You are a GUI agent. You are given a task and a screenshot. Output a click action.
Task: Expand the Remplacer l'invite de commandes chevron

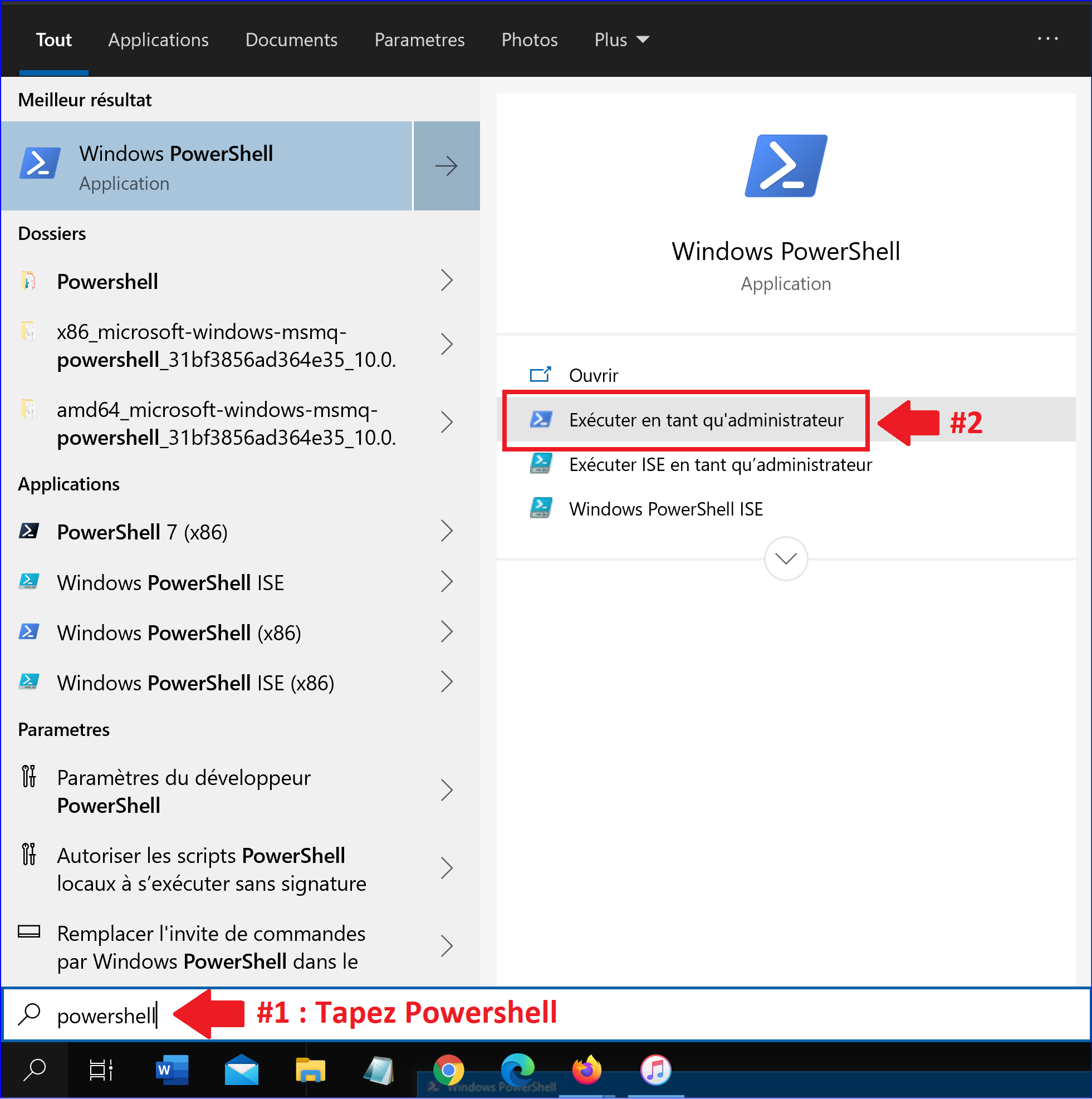pyautogui.click(x=447, y=946)
